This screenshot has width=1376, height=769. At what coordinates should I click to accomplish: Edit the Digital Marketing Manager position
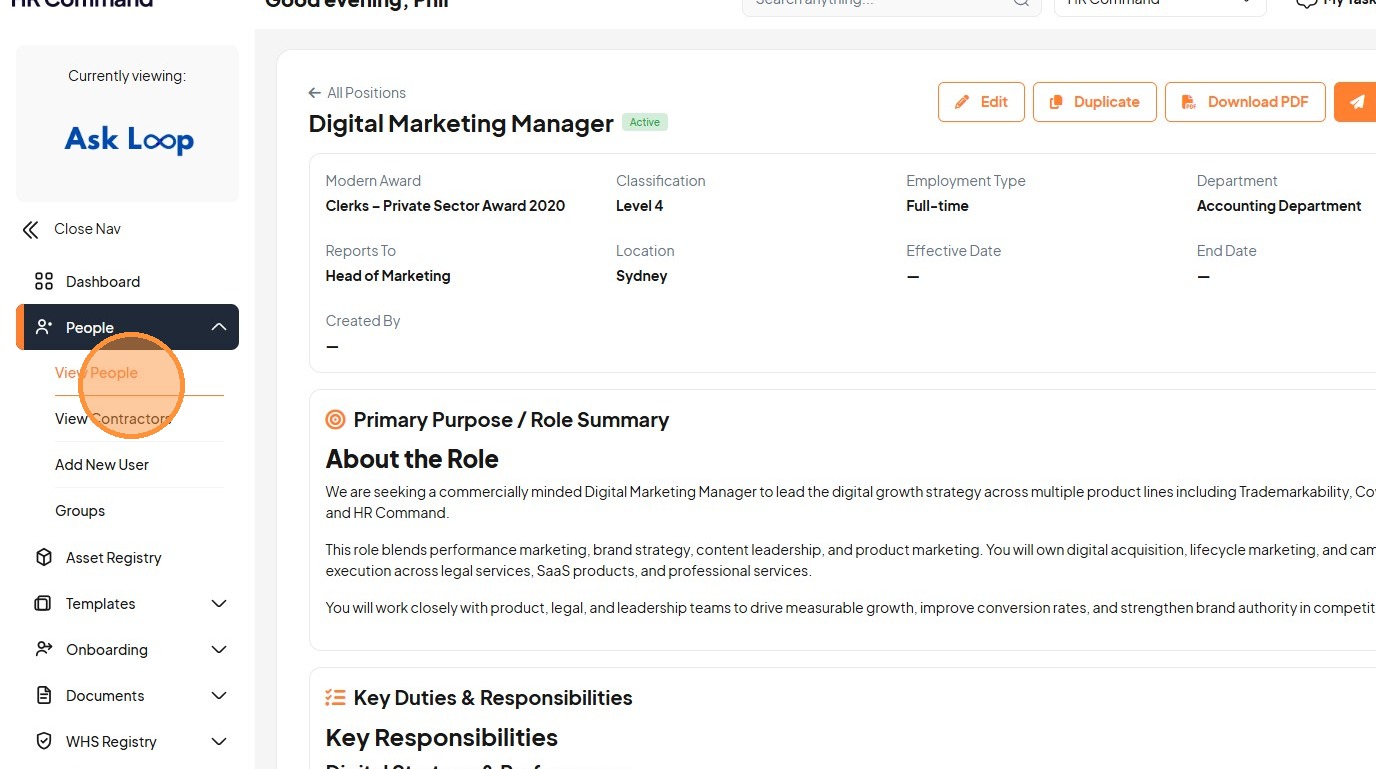[x=981, y=102]
